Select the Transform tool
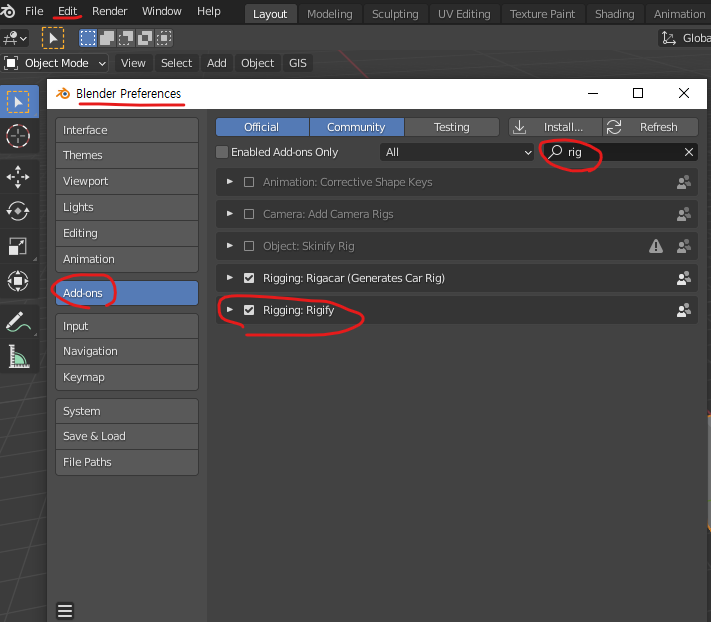711x622 pixels. pyautogui.click(x=18, y=281)
